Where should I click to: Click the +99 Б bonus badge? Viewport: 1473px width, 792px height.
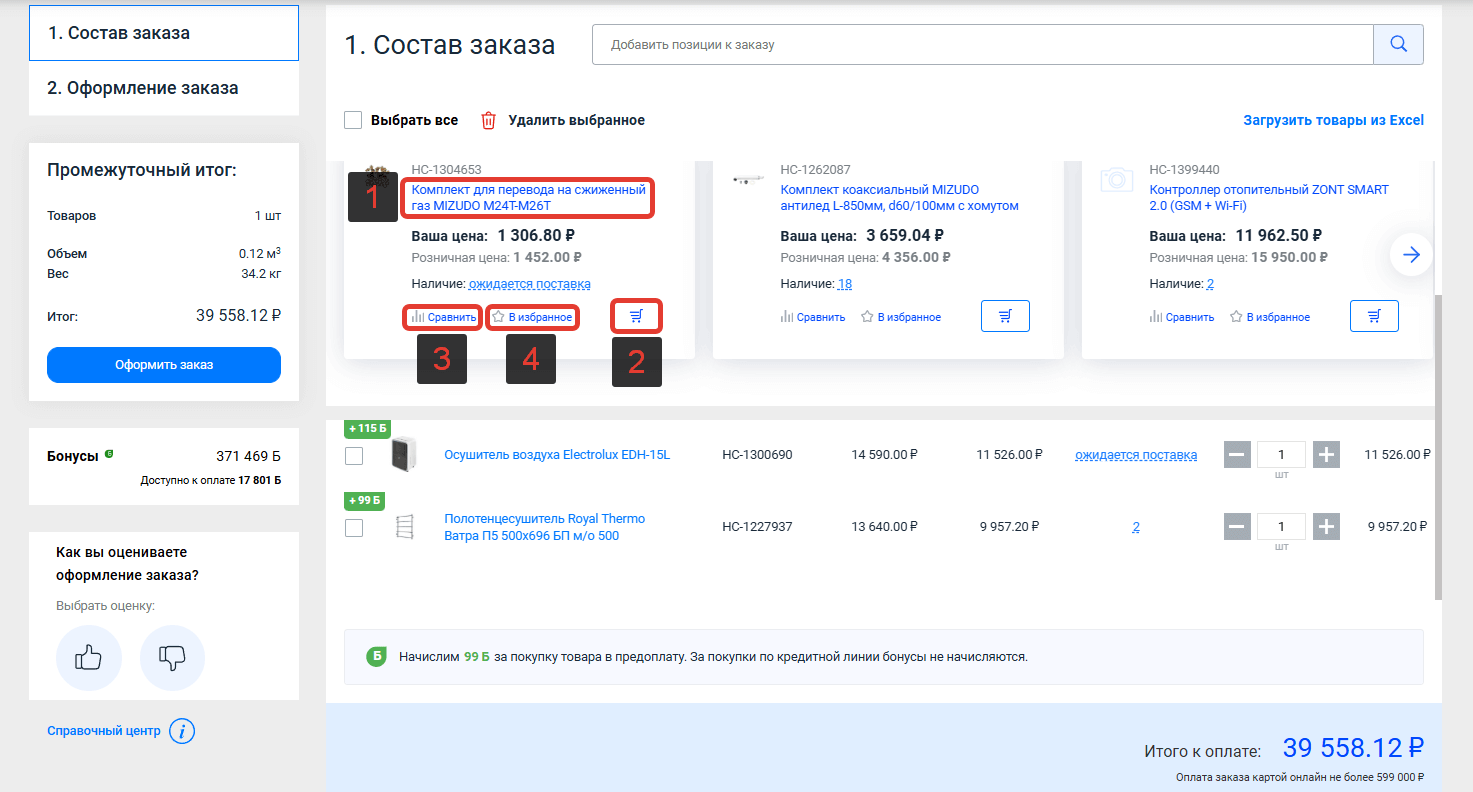[365, 501]
